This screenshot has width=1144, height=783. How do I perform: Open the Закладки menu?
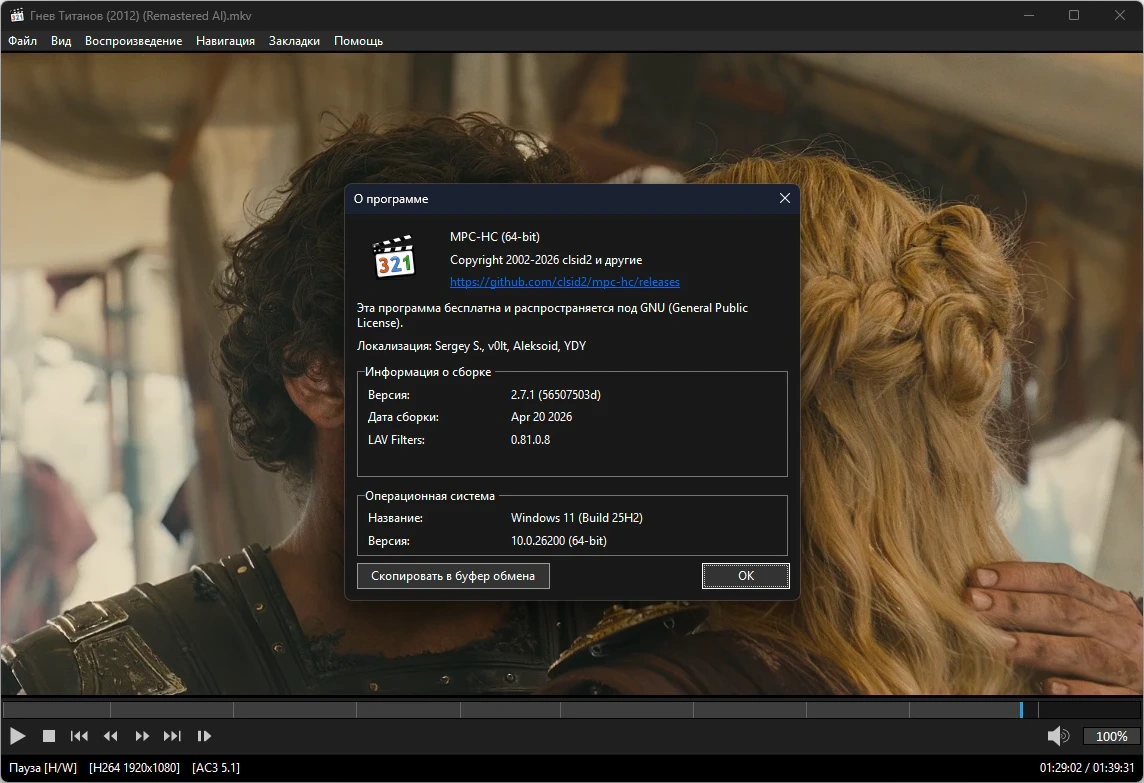click(x=294, y=41)
